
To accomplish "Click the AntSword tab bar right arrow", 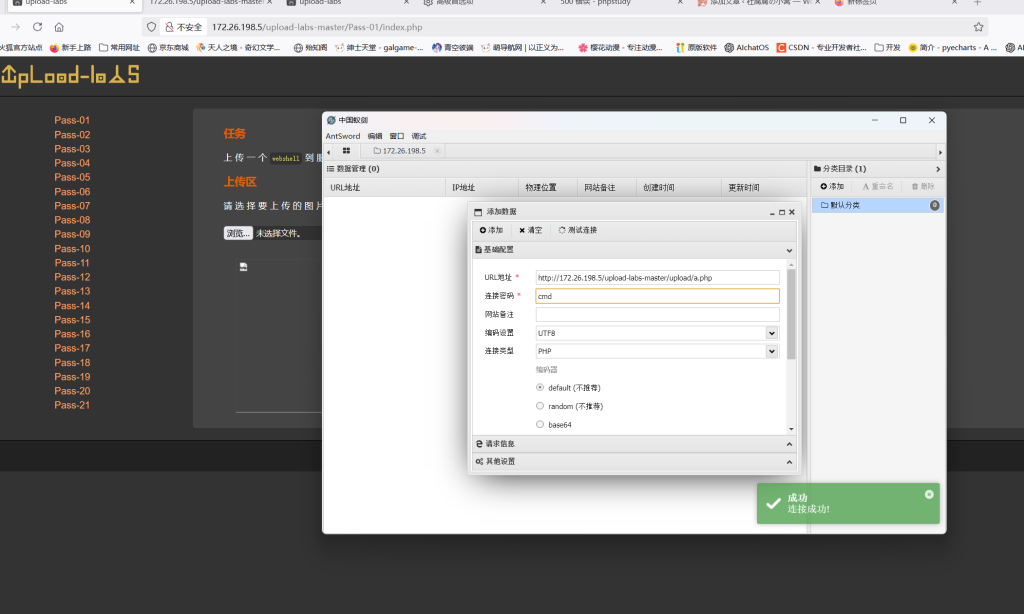I will [x=940, y=152].
